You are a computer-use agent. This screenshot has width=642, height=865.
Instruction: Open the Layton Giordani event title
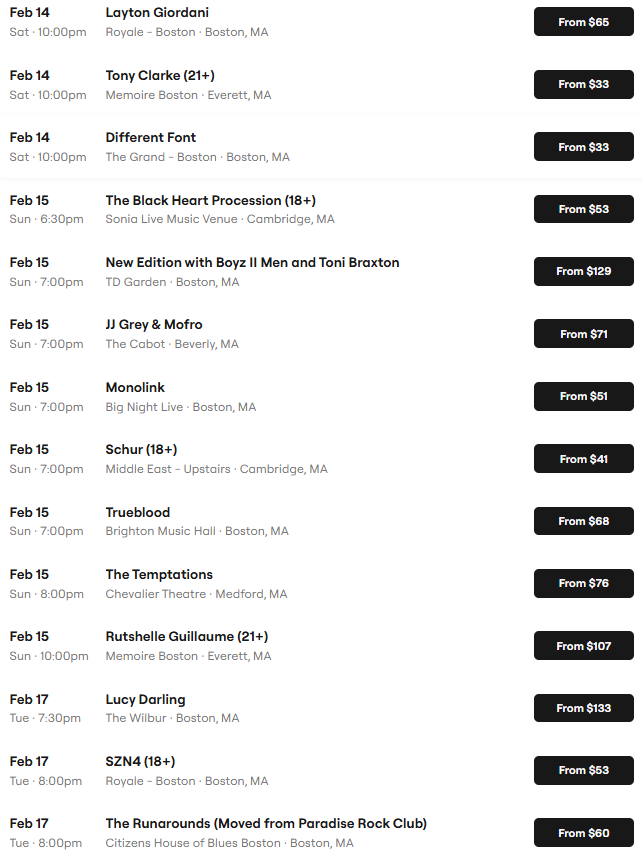(x=157, y=13)
